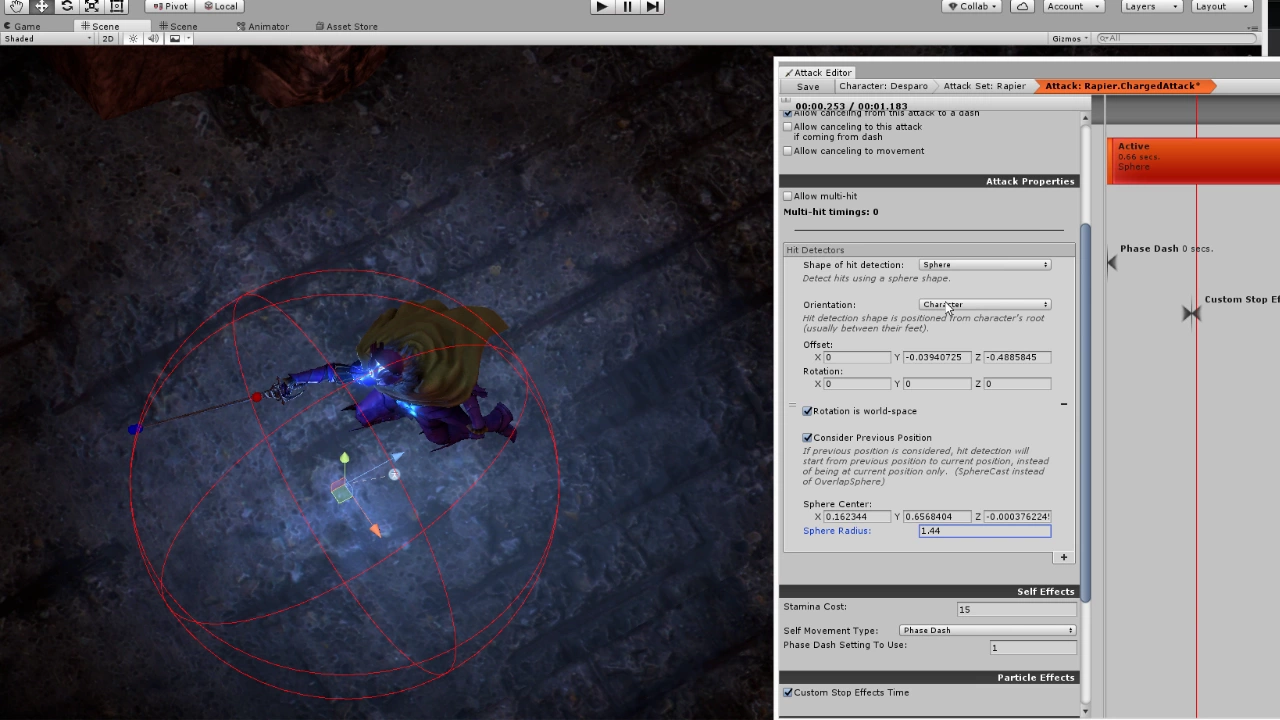This screenshot has width=1280, height=720.
Task: Edit Sphere Center X field
Action: click(x=857, y=517)
